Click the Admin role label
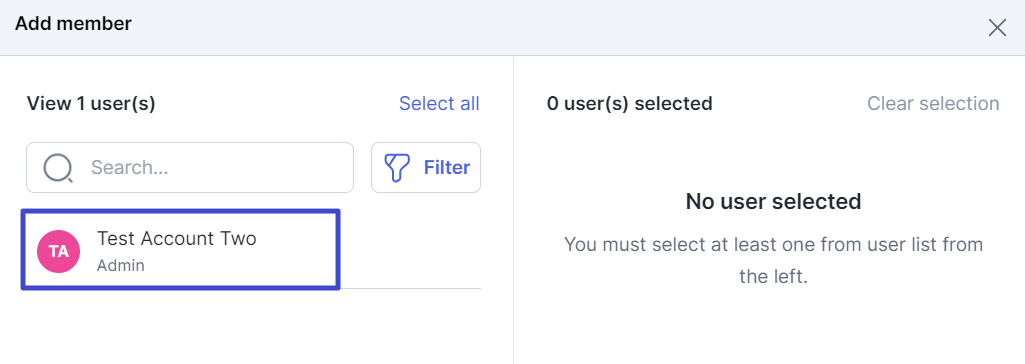 click(x=120, y=266)
